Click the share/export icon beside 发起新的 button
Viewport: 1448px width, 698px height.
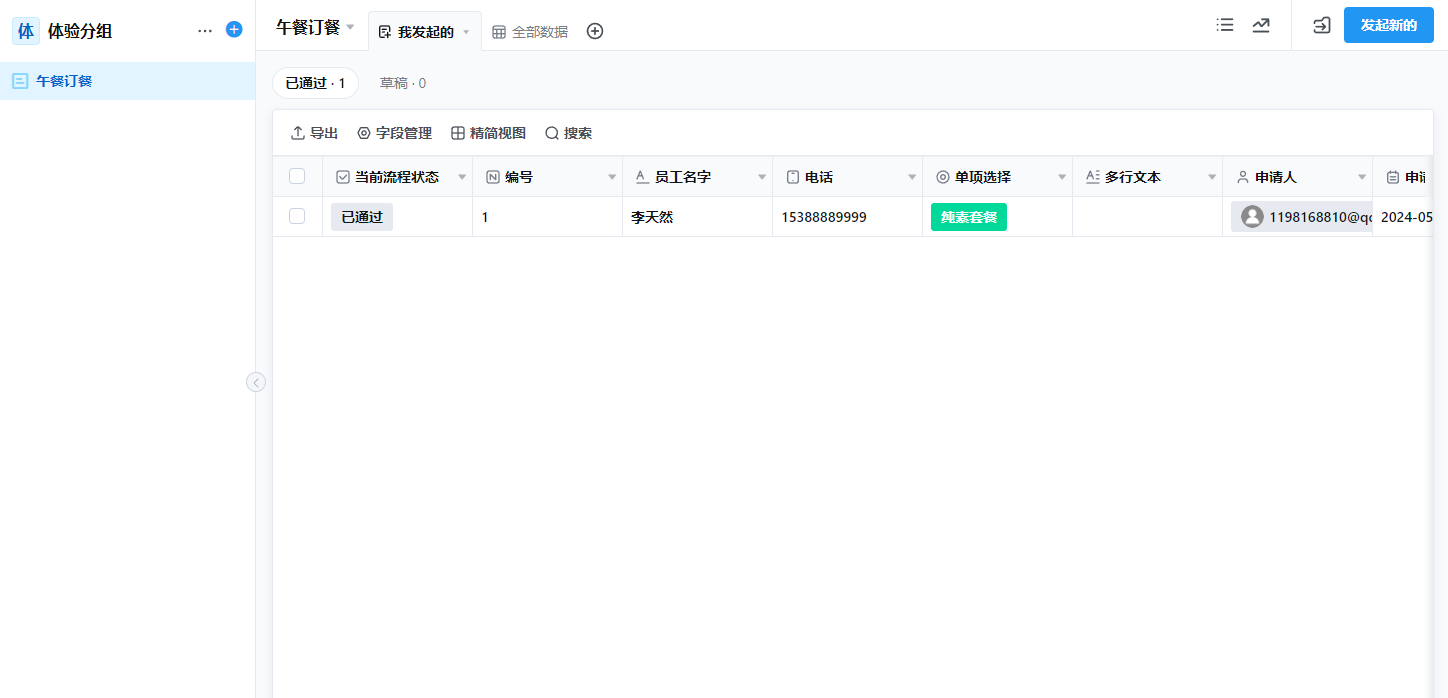click(1320, 25)
